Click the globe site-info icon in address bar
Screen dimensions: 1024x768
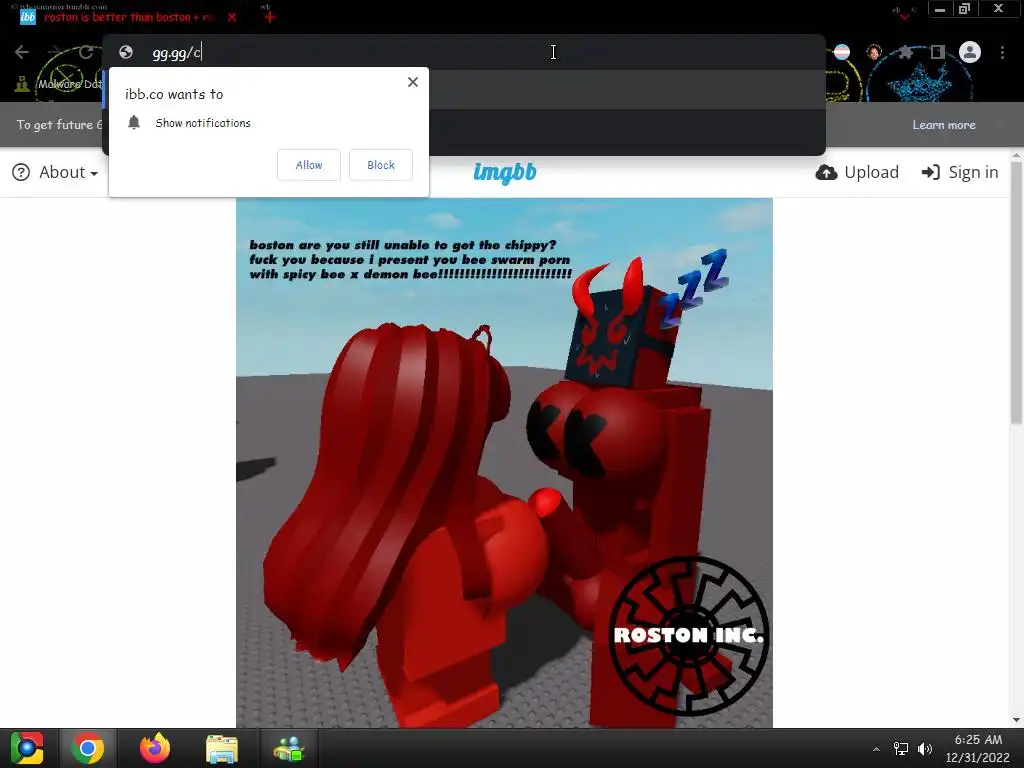pyautogui.click(x=126, y=52)
